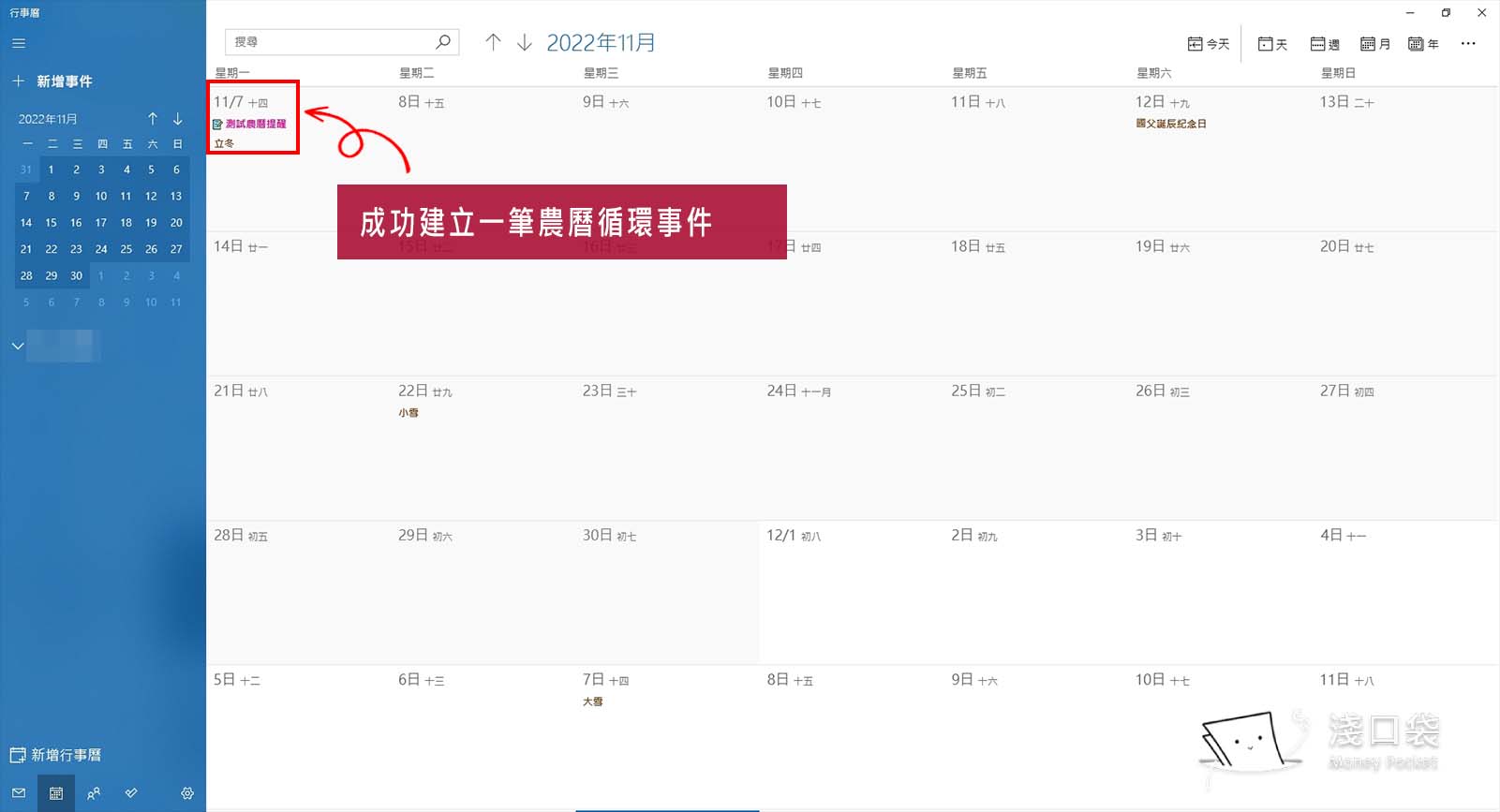Screen dimensions: 1500x812
Task: Select the 20日 day cell
Action: click(1405, 304)
